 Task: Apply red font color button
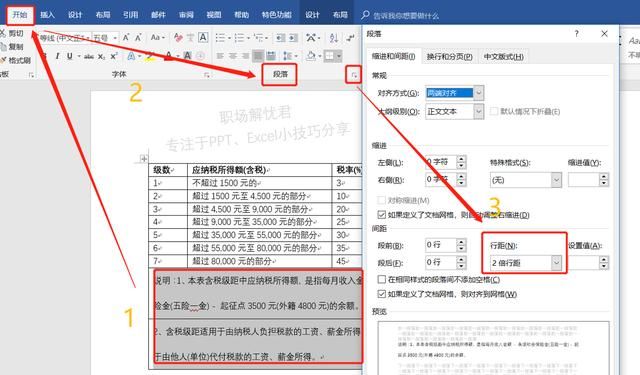pyautogui.click(x=169, y=56)
